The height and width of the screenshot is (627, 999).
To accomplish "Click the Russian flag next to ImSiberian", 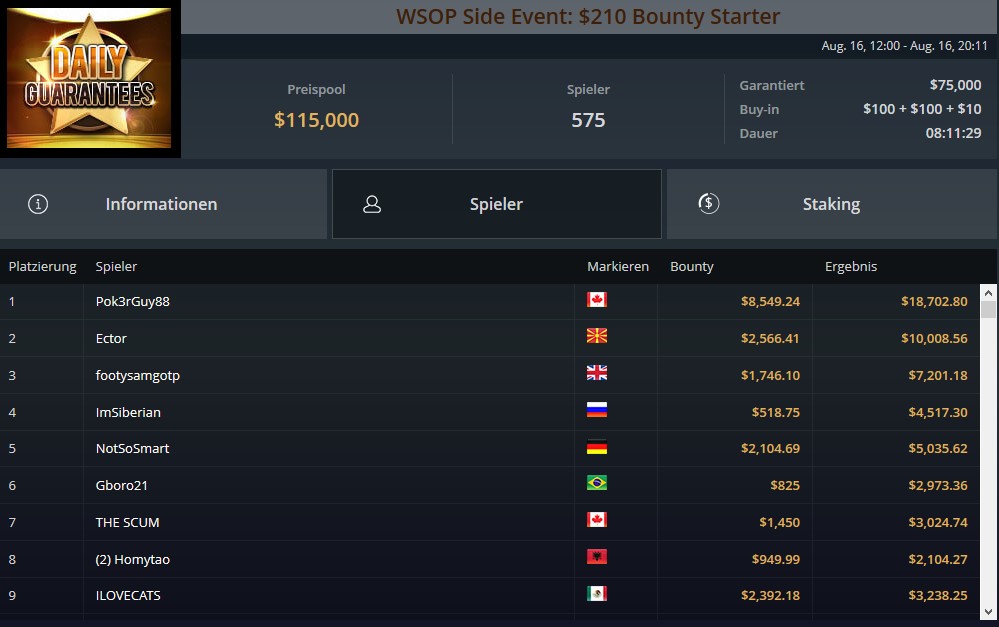I will 597,410.
